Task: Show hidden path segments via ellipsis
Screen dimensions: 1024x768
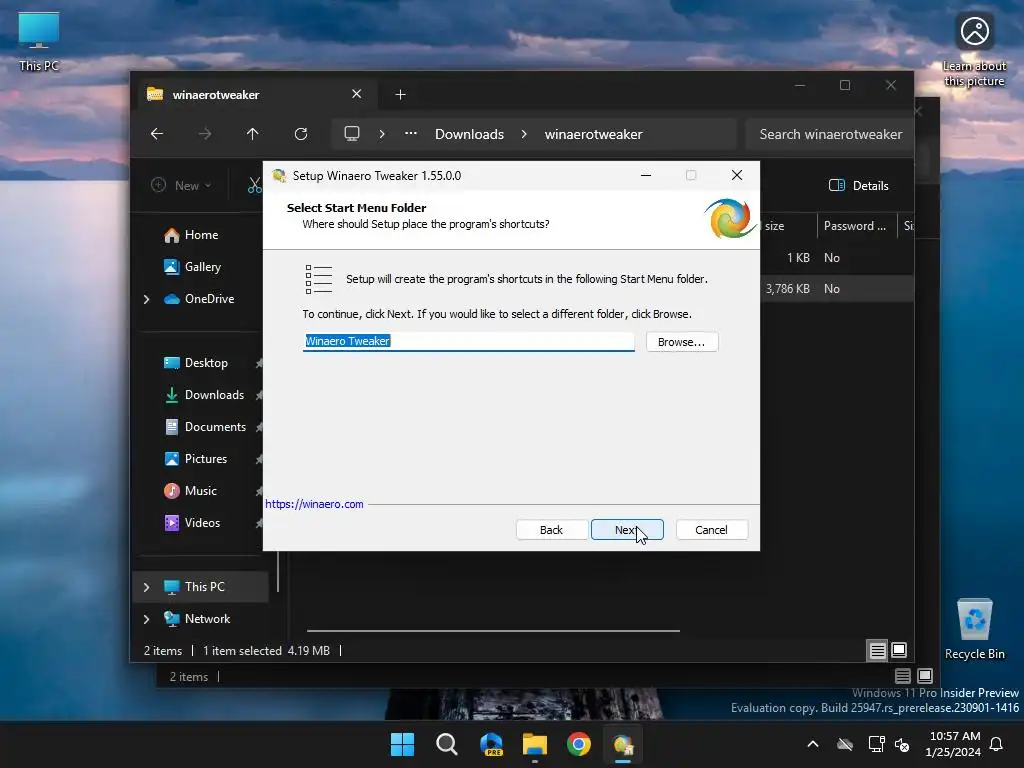Action: click(411, 134)
